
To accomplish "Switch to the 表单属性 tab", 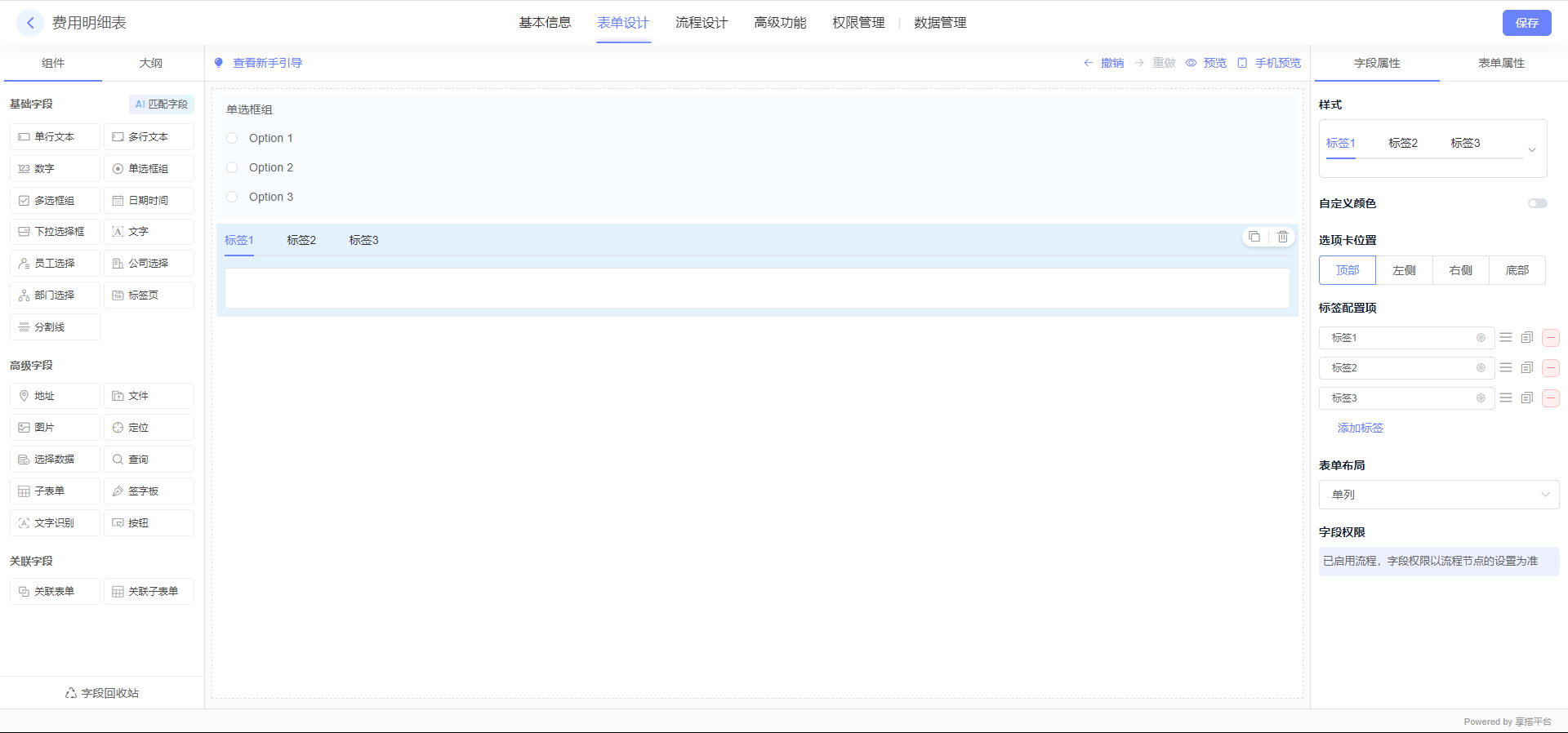I will click(x=1500, y=63).
